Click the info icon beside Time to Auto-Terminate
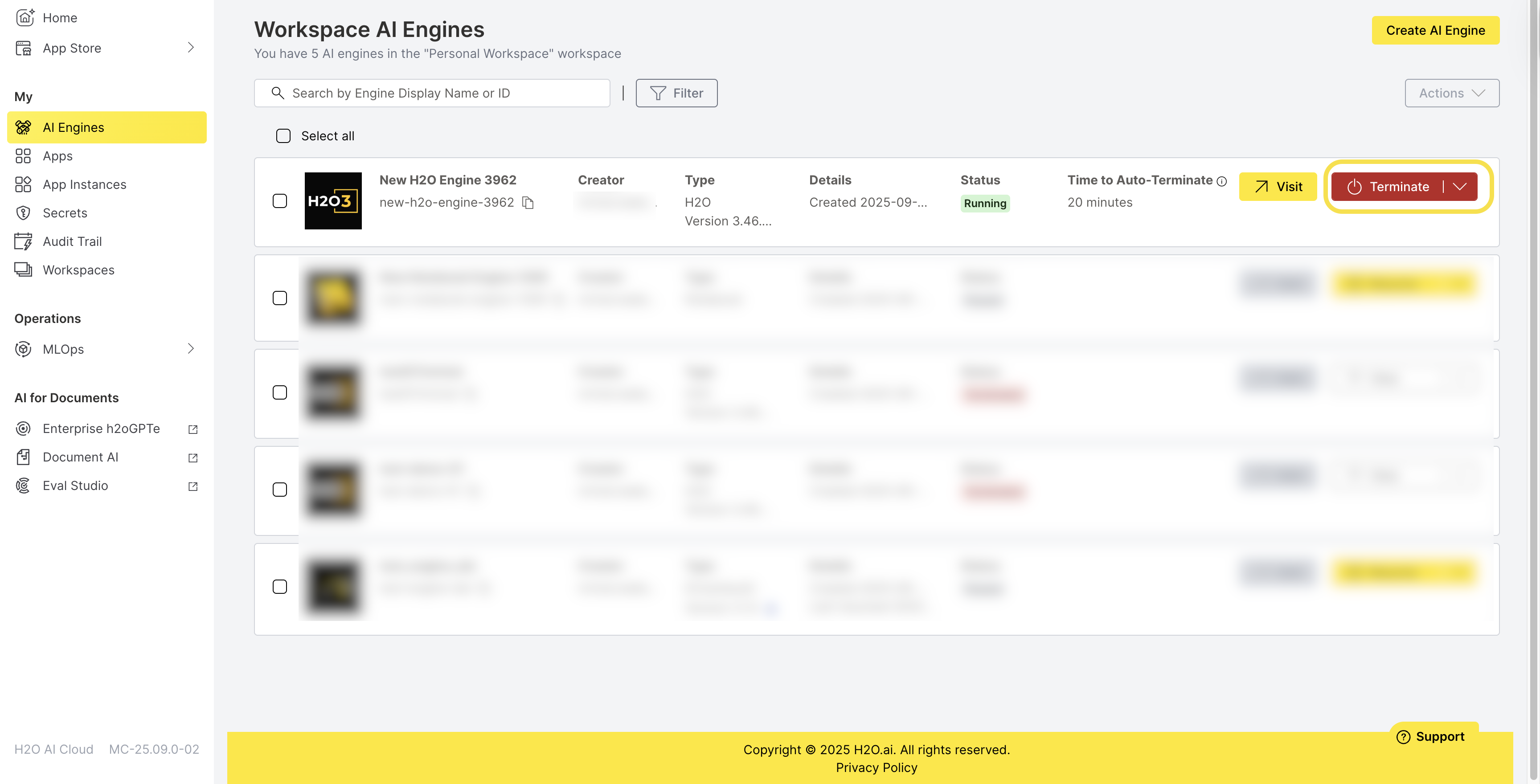Image resolution: width=1540 pixels, height=784 pixels. pyautogui.click(x=1221, y=181)
